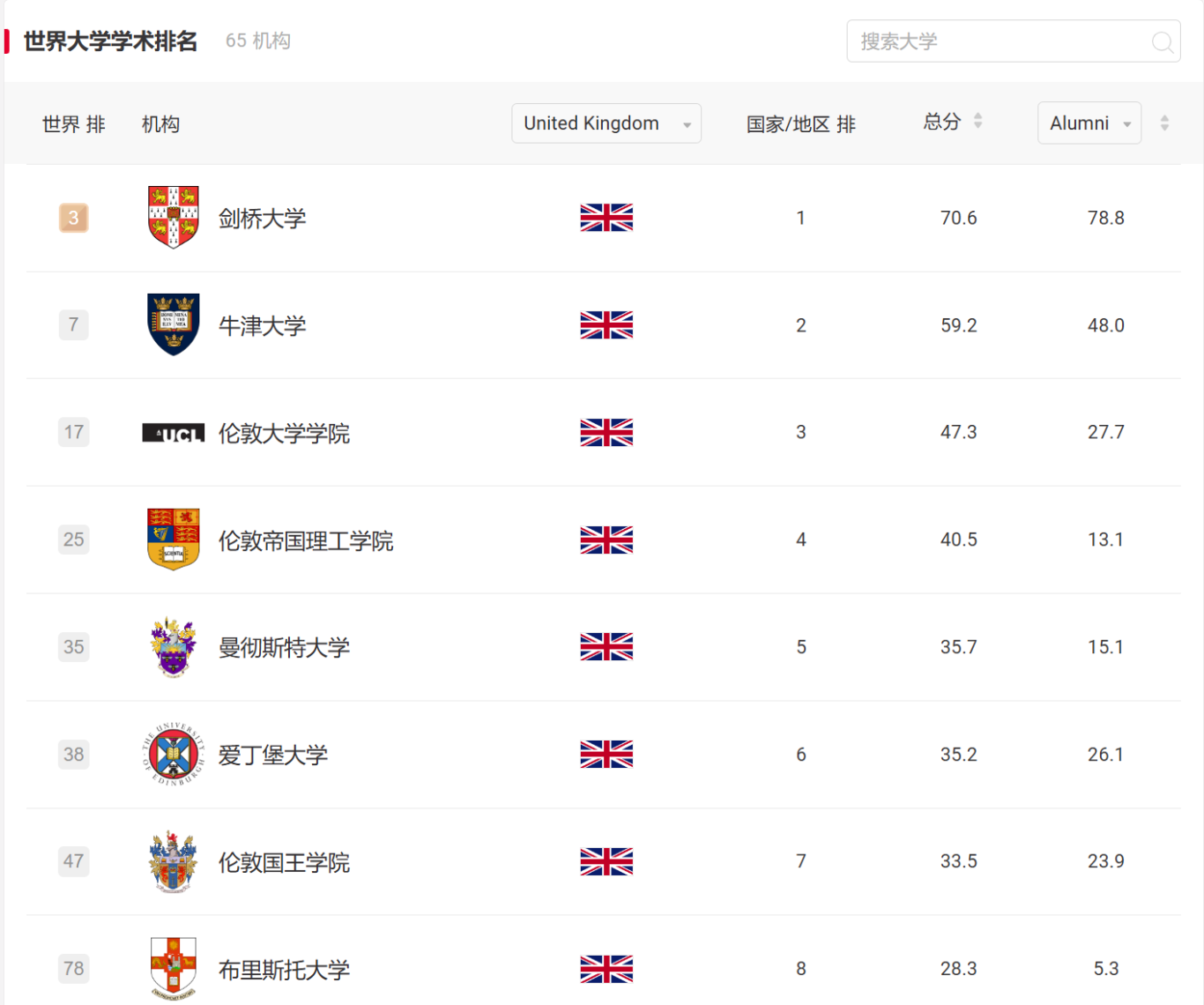The height and width of the screenshot is (1005, 1204).
Task: Click total score 70.6
Action: [958, 218]
